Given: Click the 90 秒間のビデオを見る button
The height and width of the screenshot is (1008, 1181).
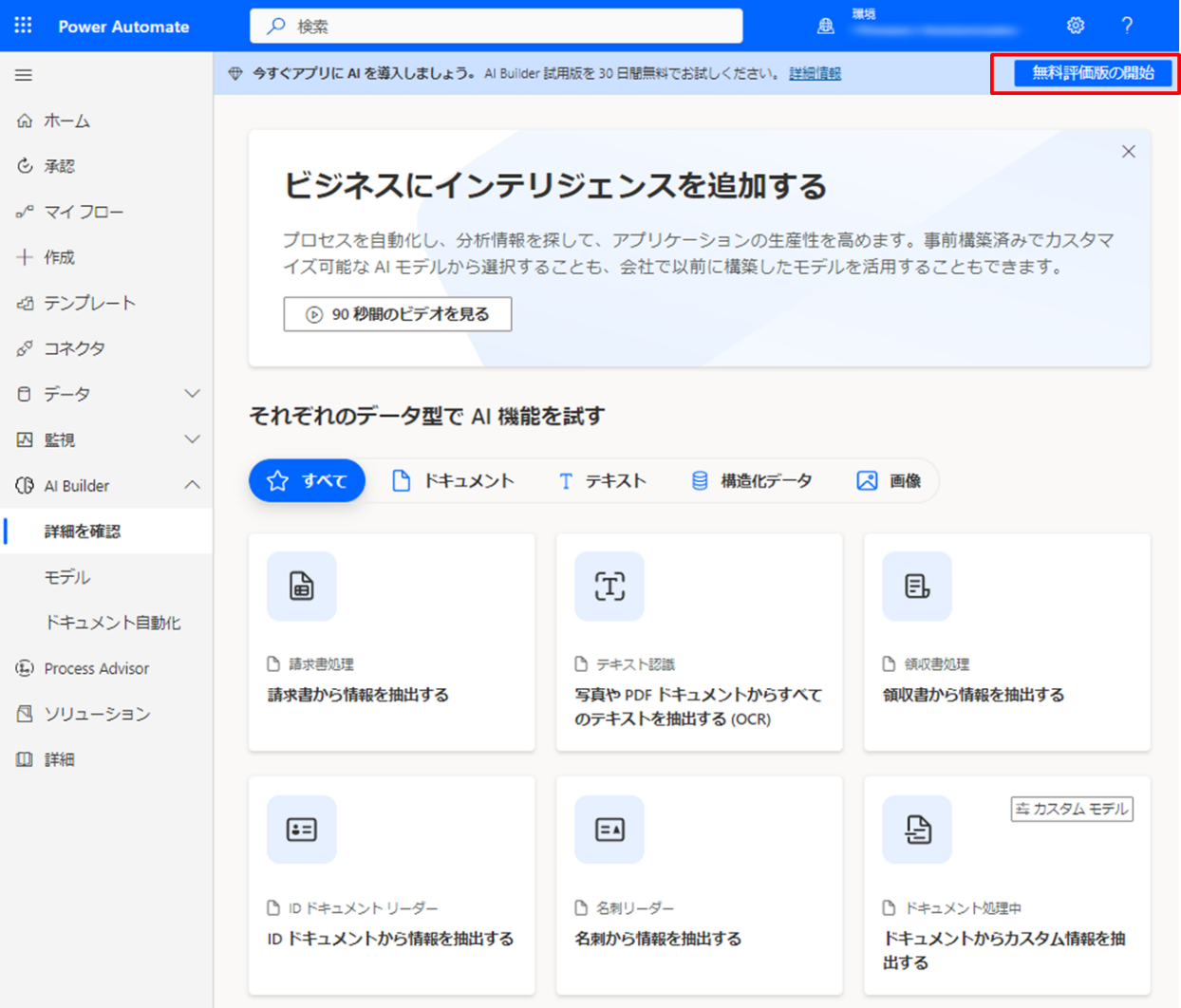Looking at the screenshot, I should (398, 314).
